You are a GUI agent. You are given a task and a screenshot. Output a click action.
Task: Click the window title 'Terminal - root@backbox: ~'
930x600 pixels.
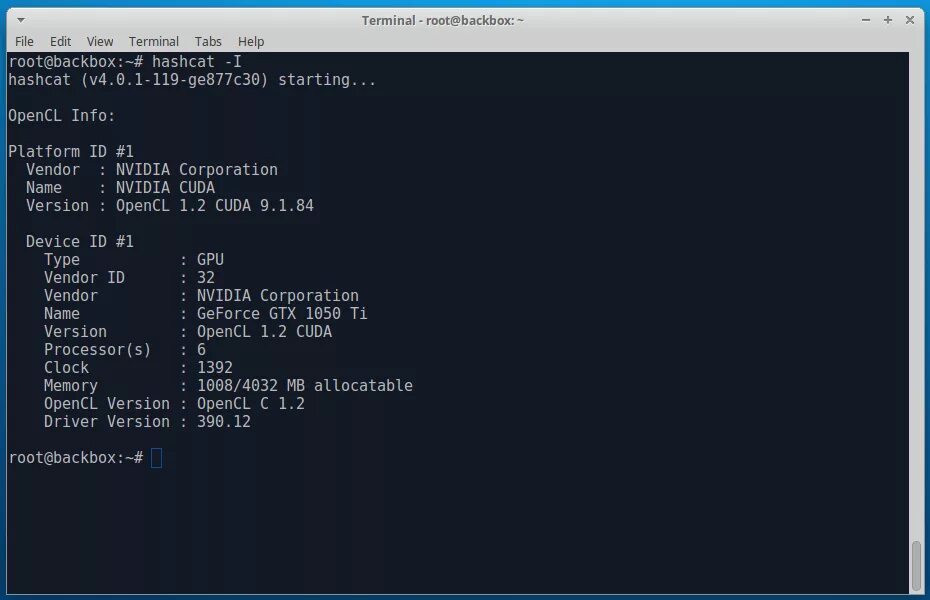[x=443, y=20]
